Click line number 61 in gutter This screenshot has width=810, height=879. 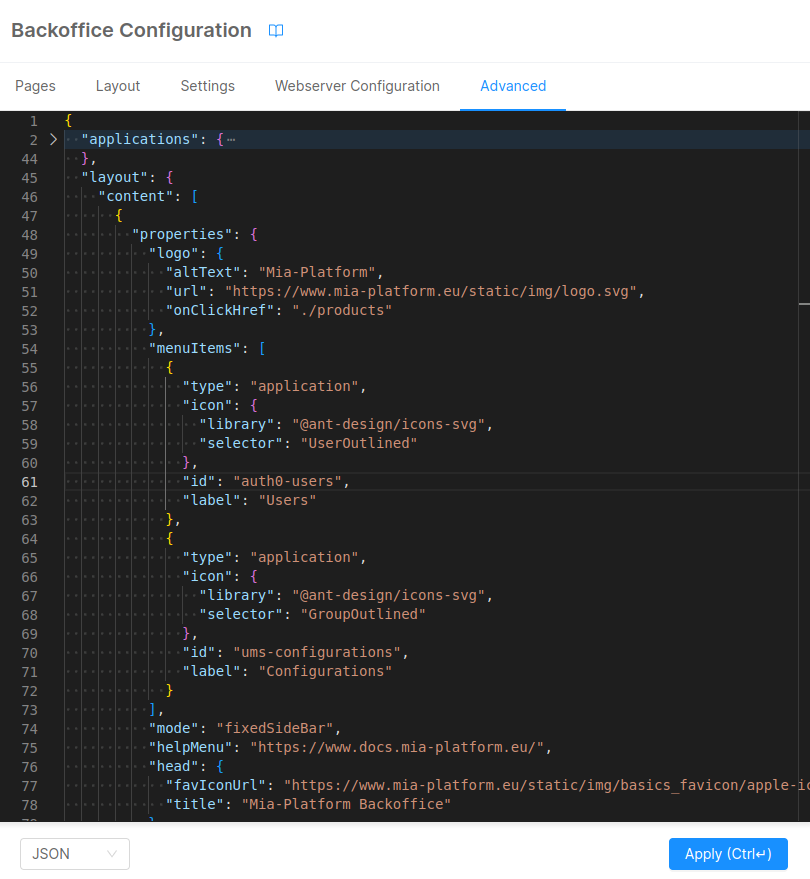29,482
